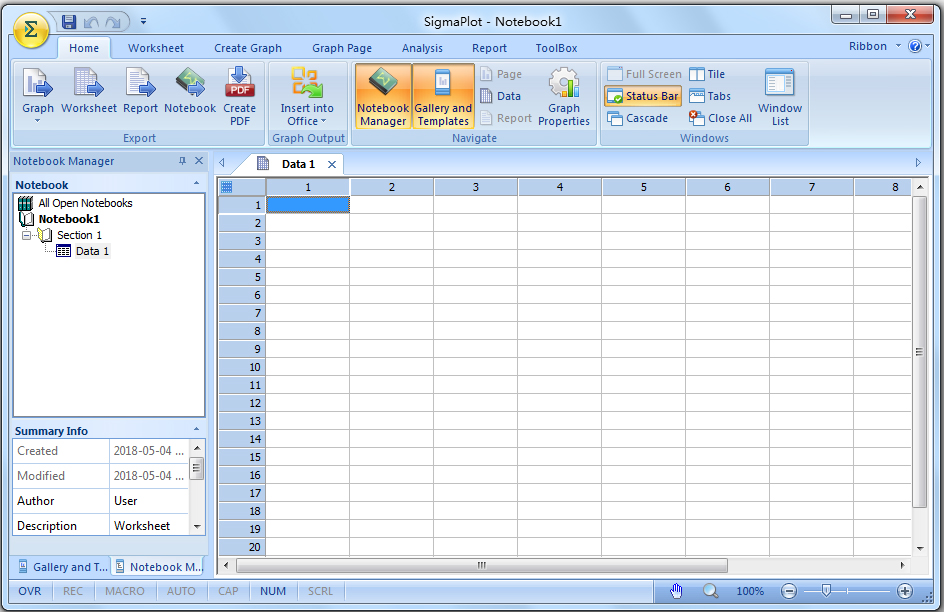Select the hand pan tool in status bar
944x612 pixels.
click(676, 591)
